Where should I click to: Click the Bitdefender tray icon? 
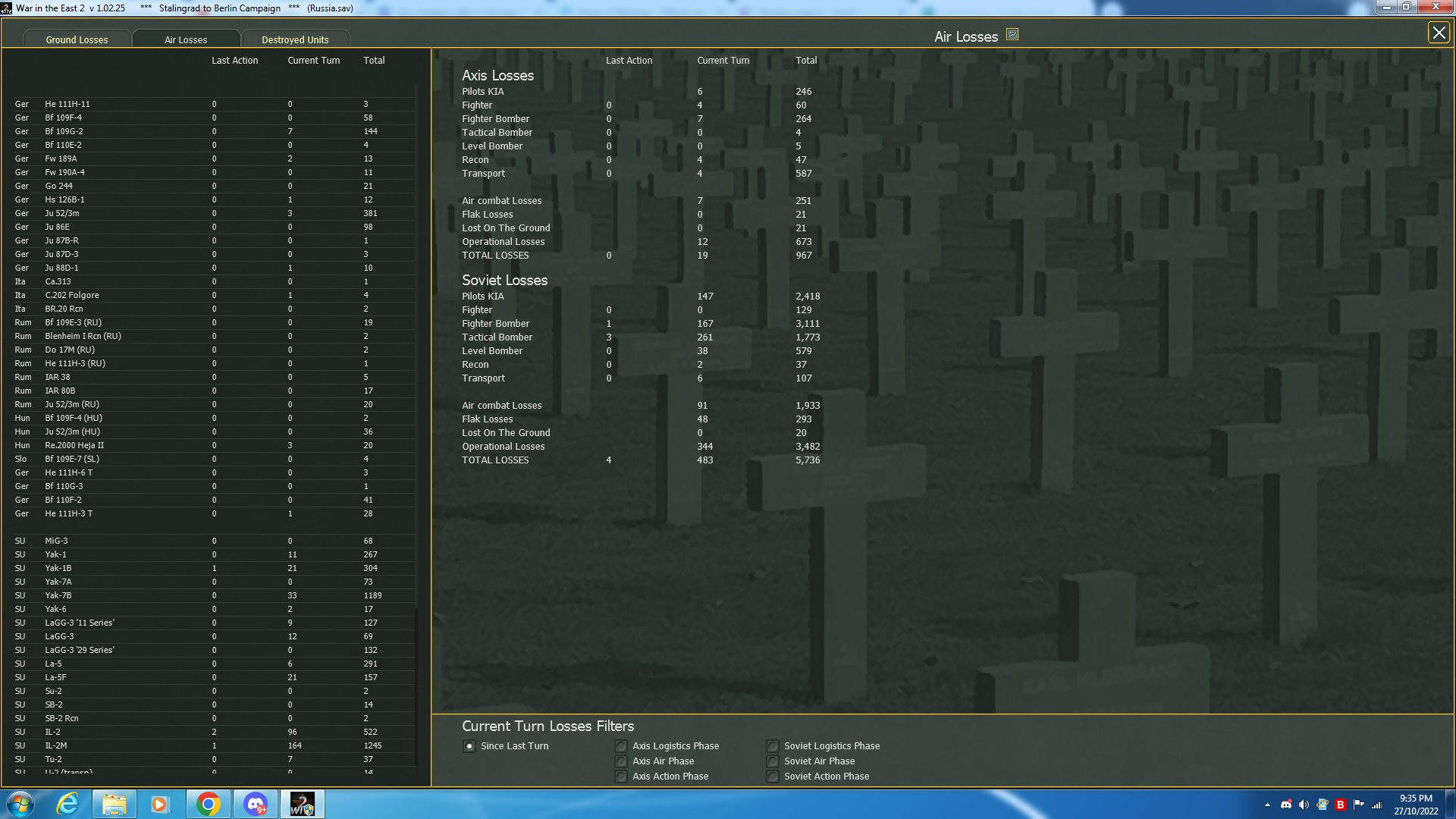1340,805
